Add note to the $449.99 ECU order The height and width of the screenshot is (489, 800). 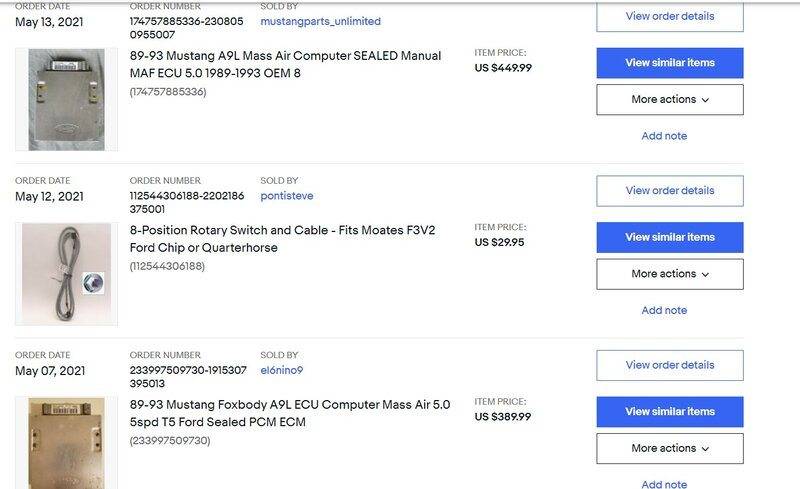664,136
